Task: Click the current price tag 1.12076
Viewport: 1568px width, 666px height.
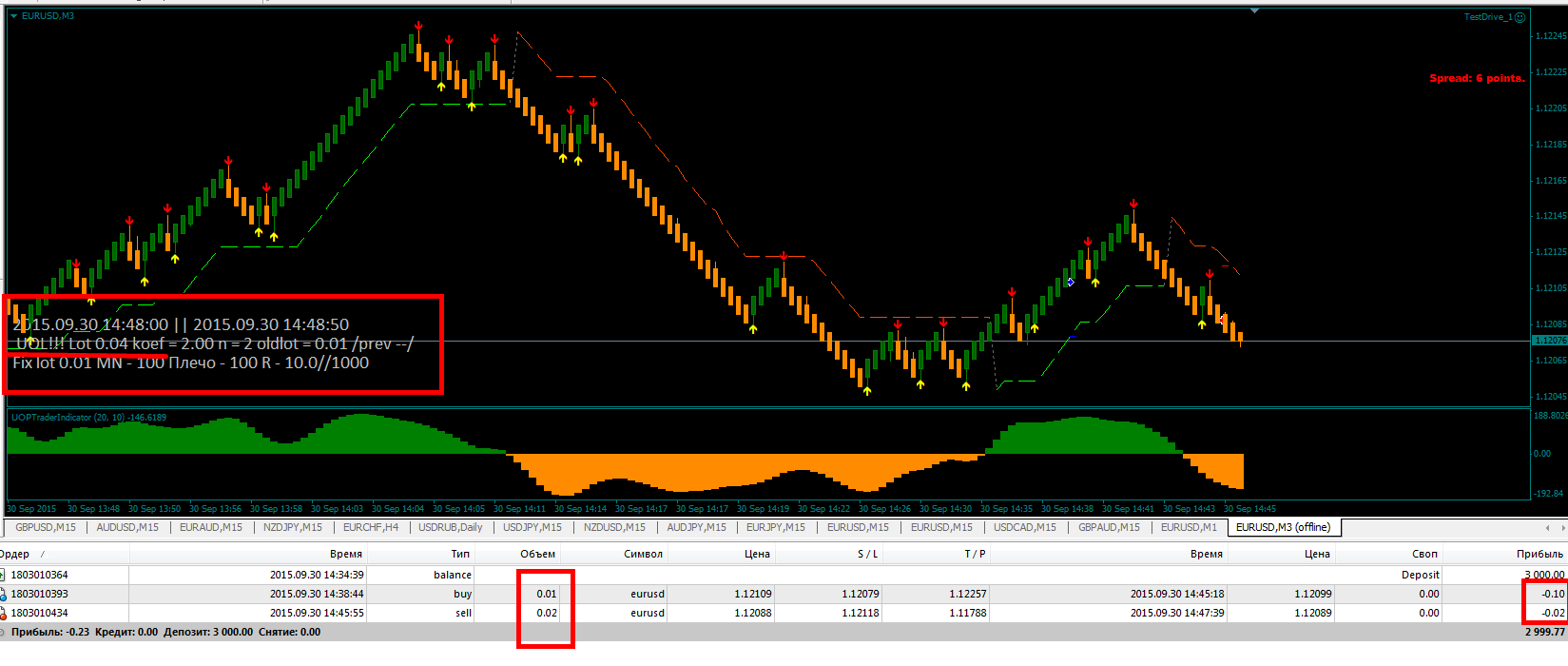Action: coord(1550,341)
